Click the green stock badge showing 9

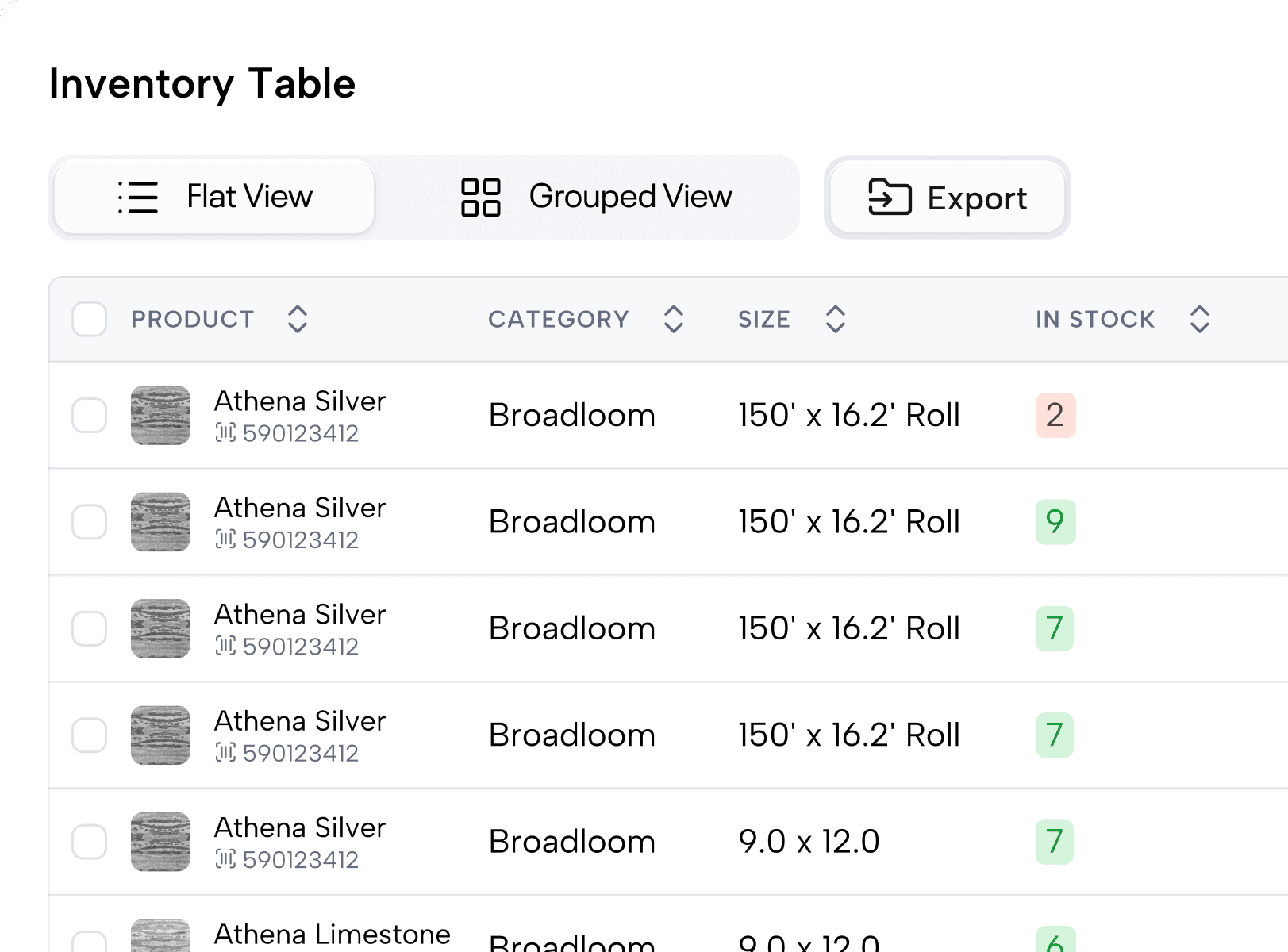point(1055,521)
